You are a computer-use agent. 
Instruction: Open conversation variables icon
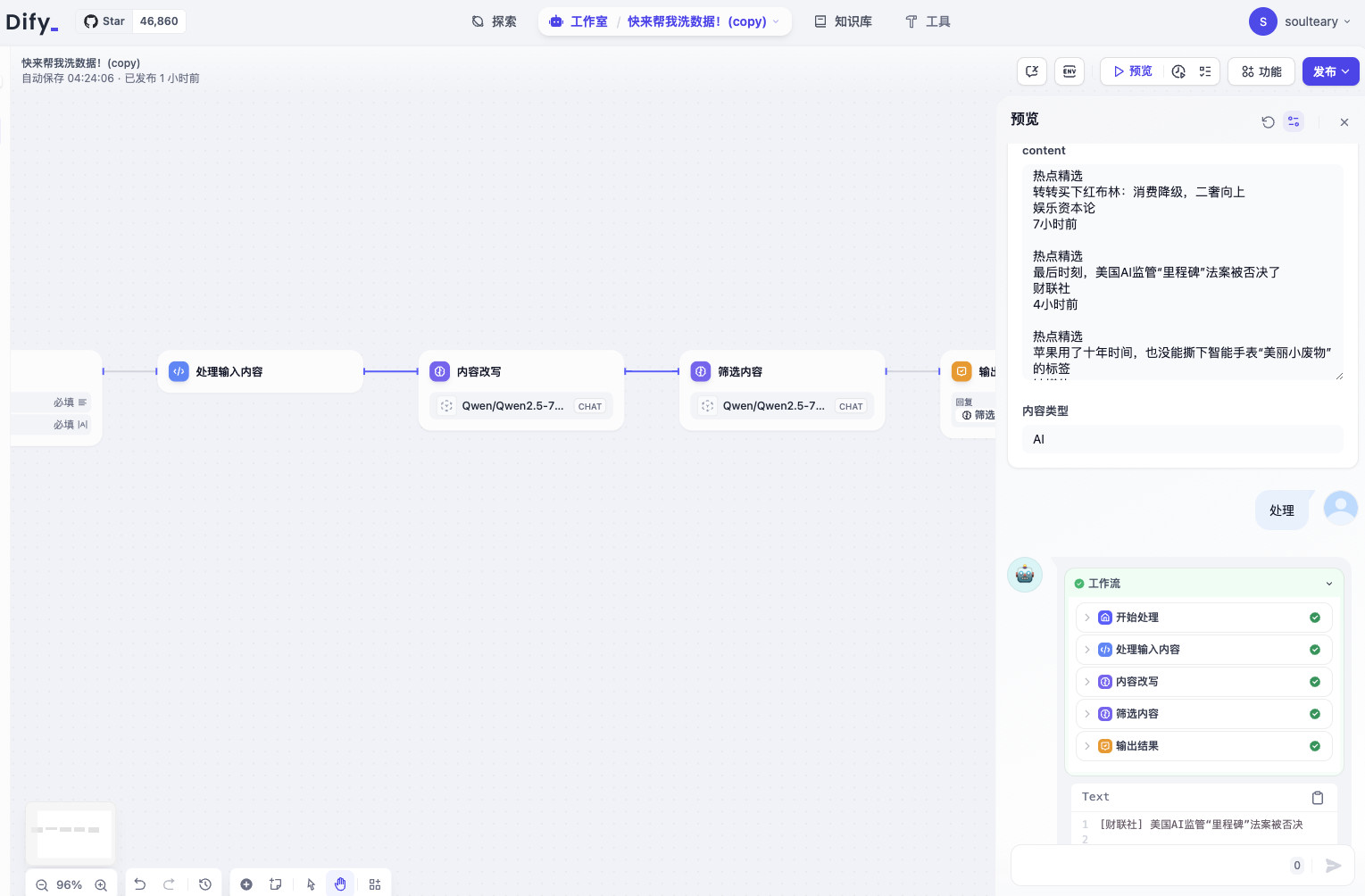1032,71
